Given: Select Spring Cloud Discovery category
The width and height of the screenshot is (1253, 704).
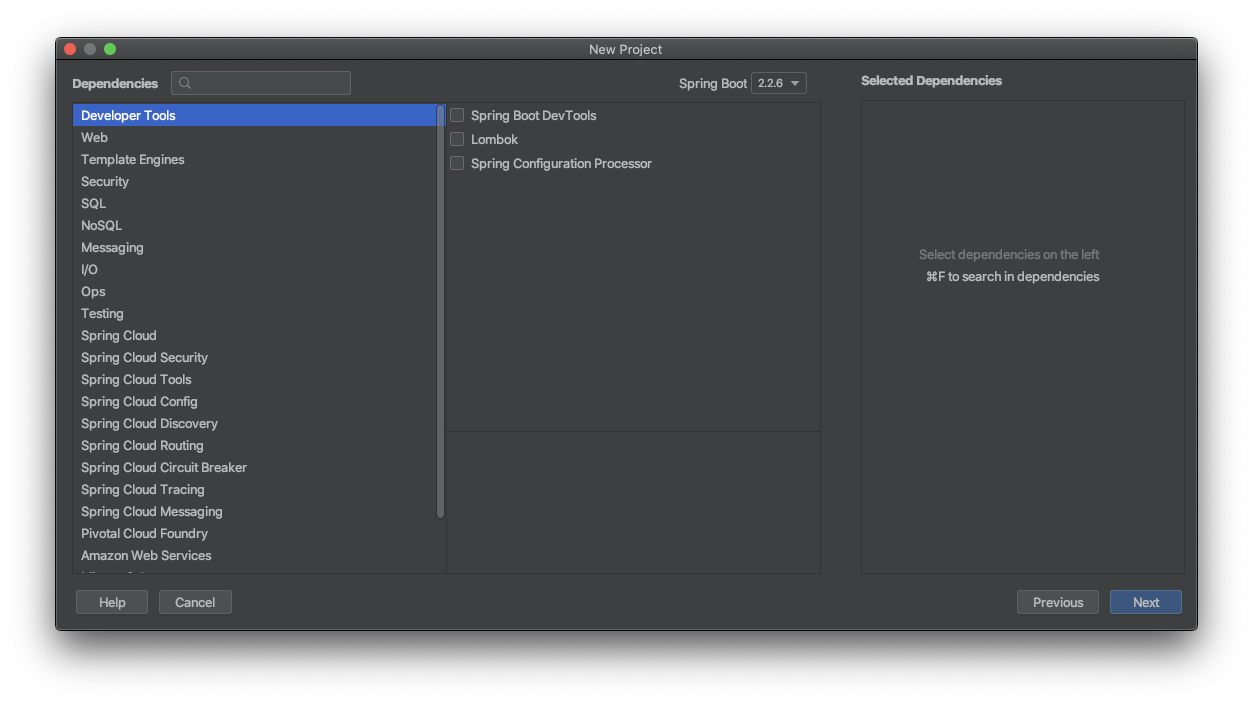Looking at the screenshot, I should (255, 423).
